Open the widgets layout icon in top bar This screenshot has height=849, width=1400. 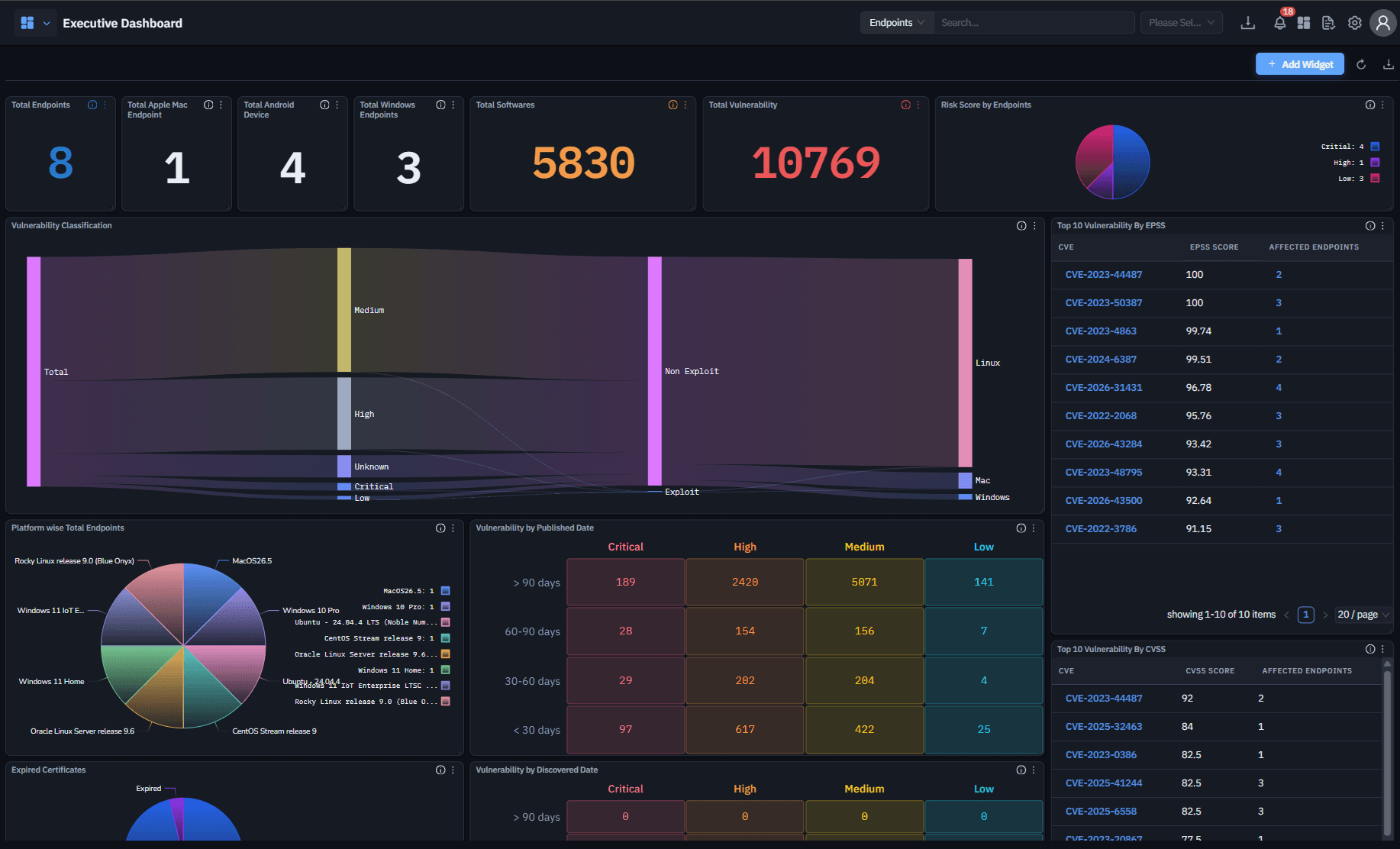pyautogui.click(x=1304, y=23)
